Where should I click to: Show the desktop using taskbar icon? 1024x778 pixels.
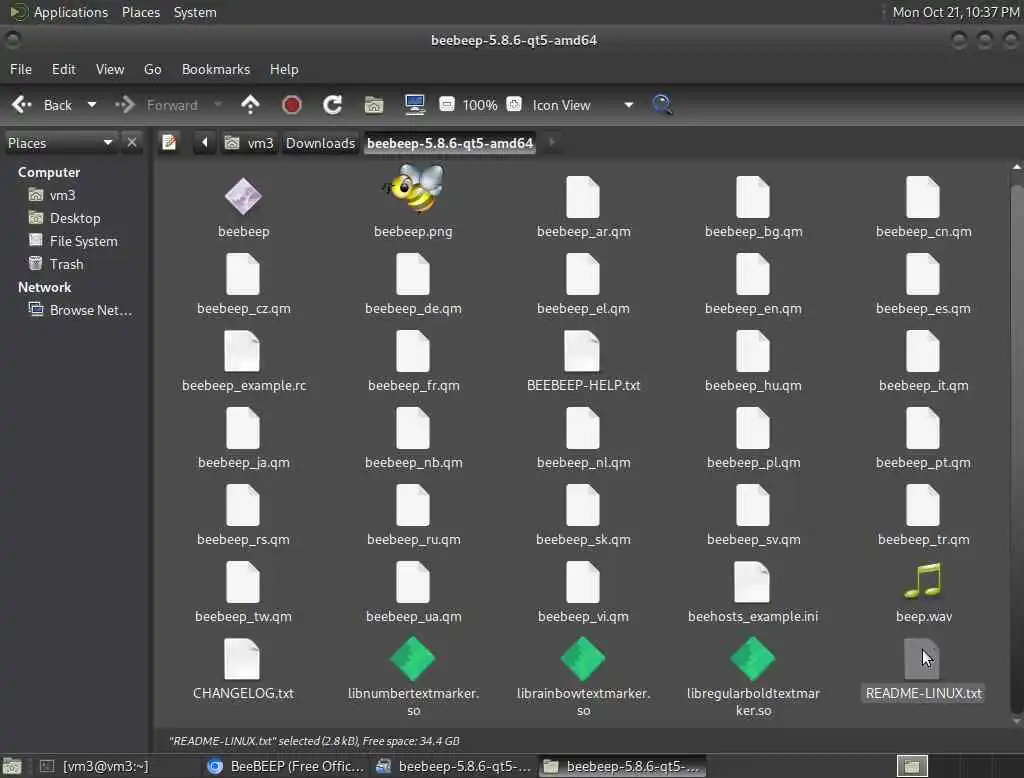[x=12, y=766]
